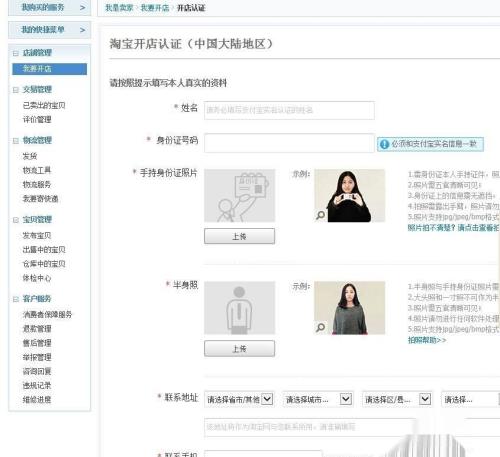Click the detailed address input field
The width and height of the screenshot is (500, 457).
[x=352, y=427]
